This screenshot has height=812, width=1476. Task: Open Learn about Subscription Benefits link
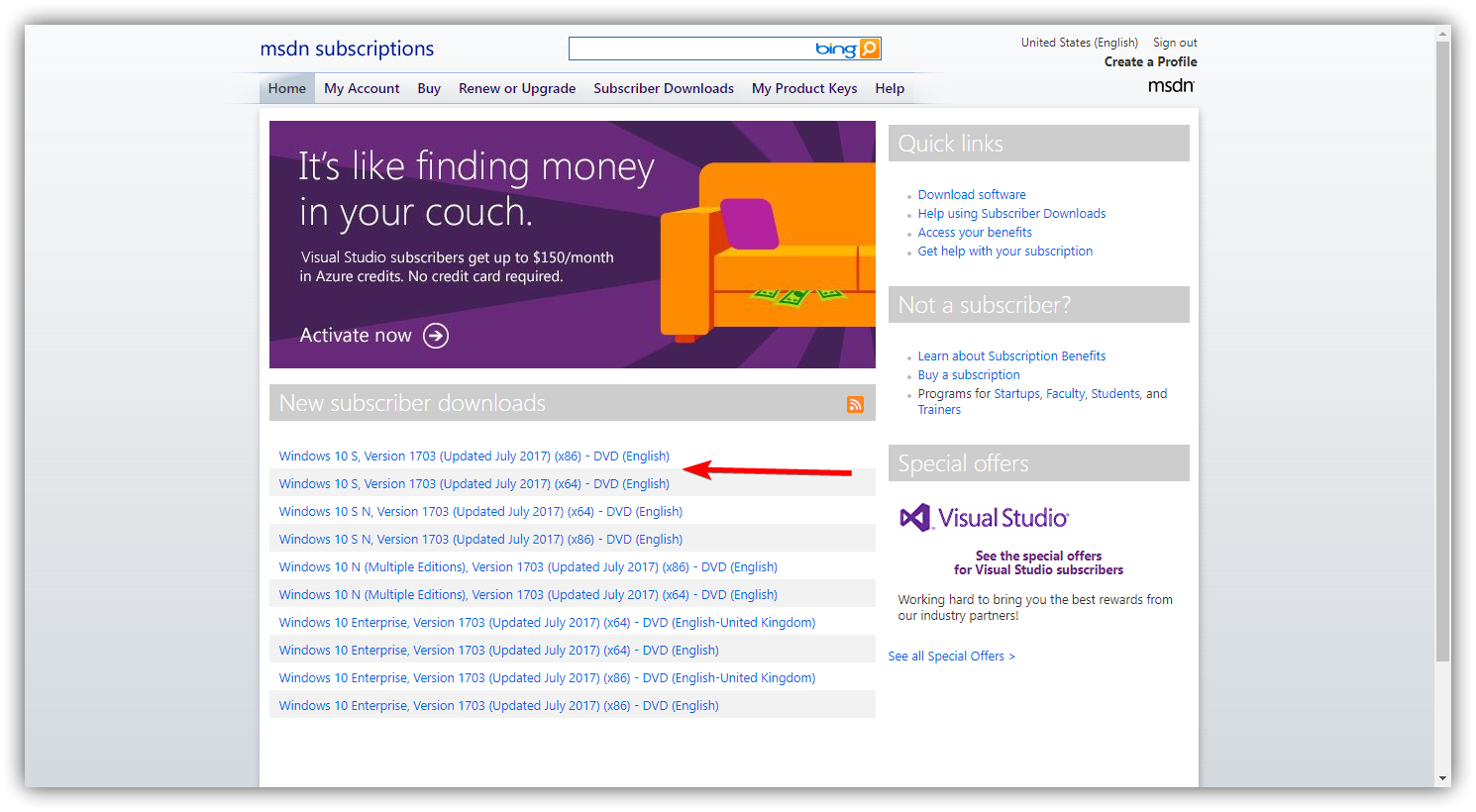pyautogui.click(x=1011, y=356)
